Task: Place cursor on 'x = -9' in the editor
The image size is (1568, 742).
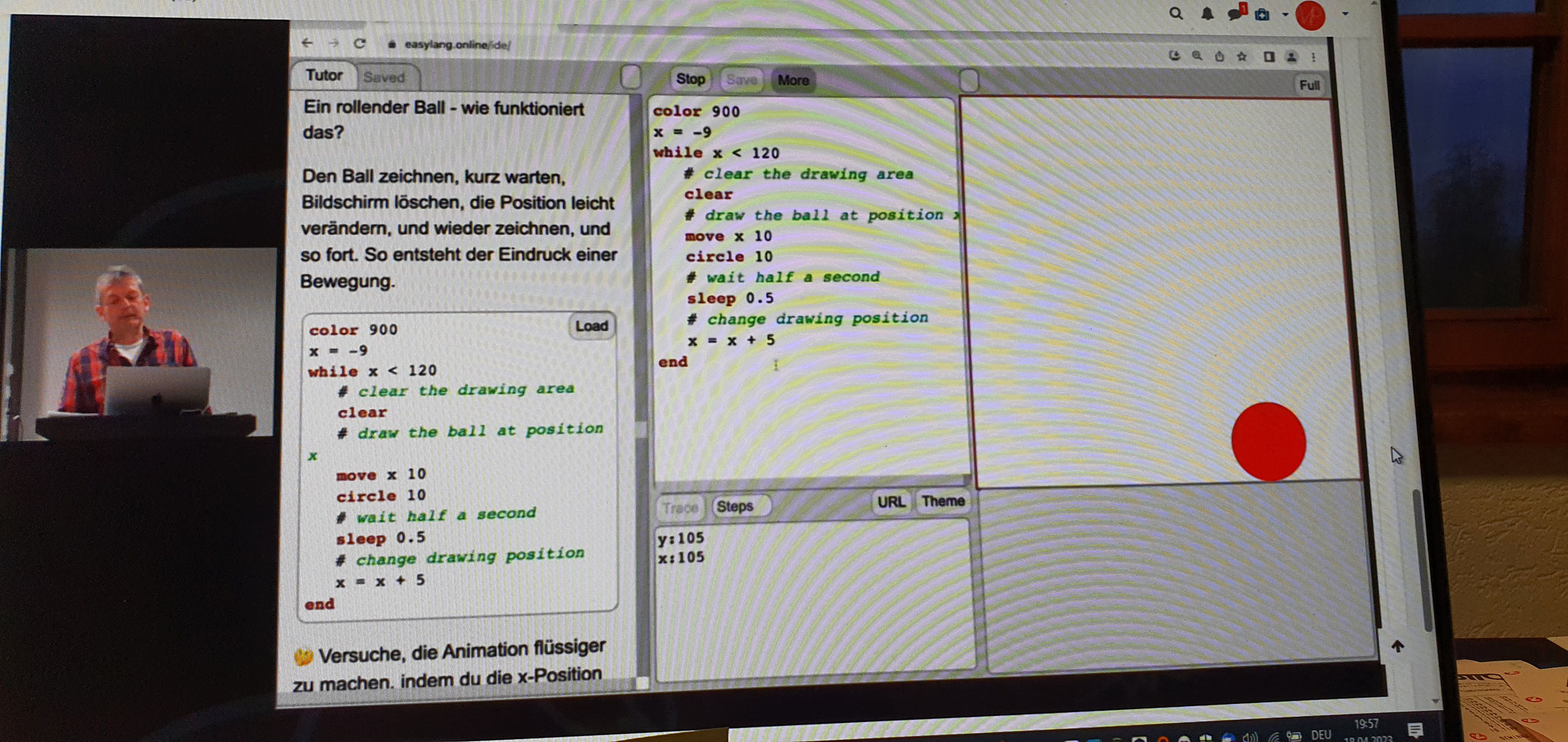Action: [681, 132]
